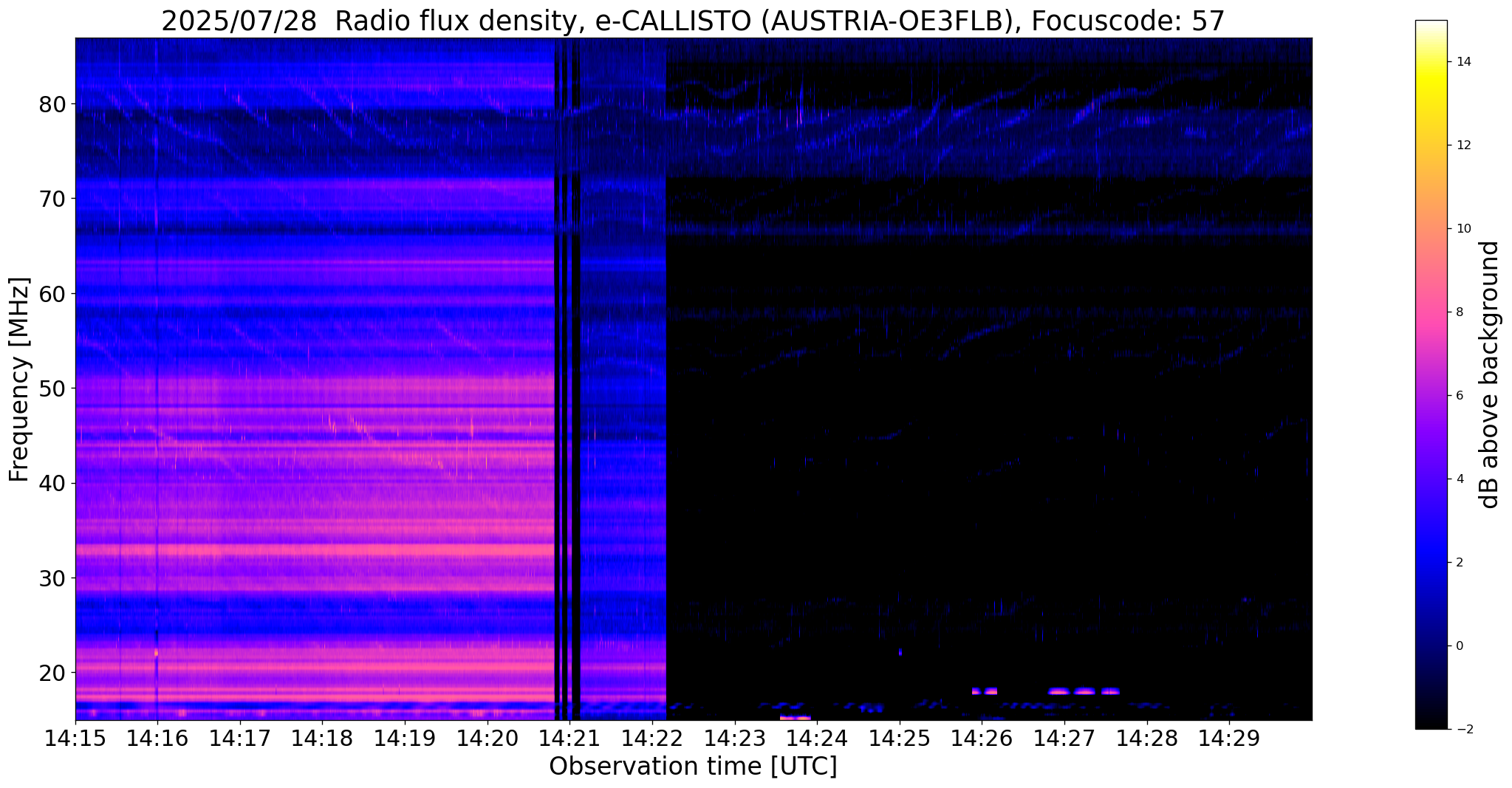Screen dimensions: 1512x788
Task: Click the 14:18 time tick label
Action: coord(322,738)
